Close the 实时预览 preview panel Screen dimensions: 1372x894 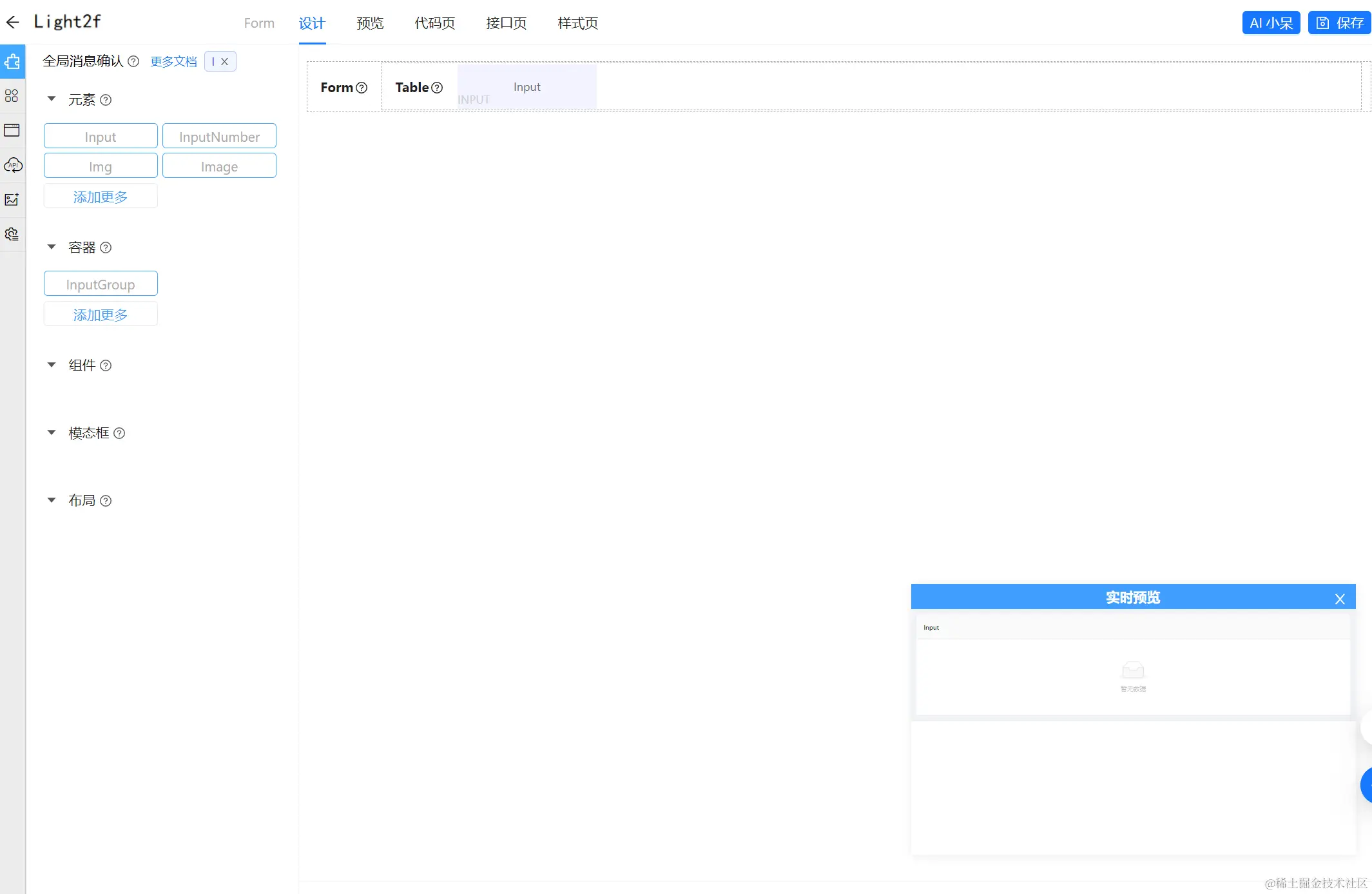pos(1340,599)
